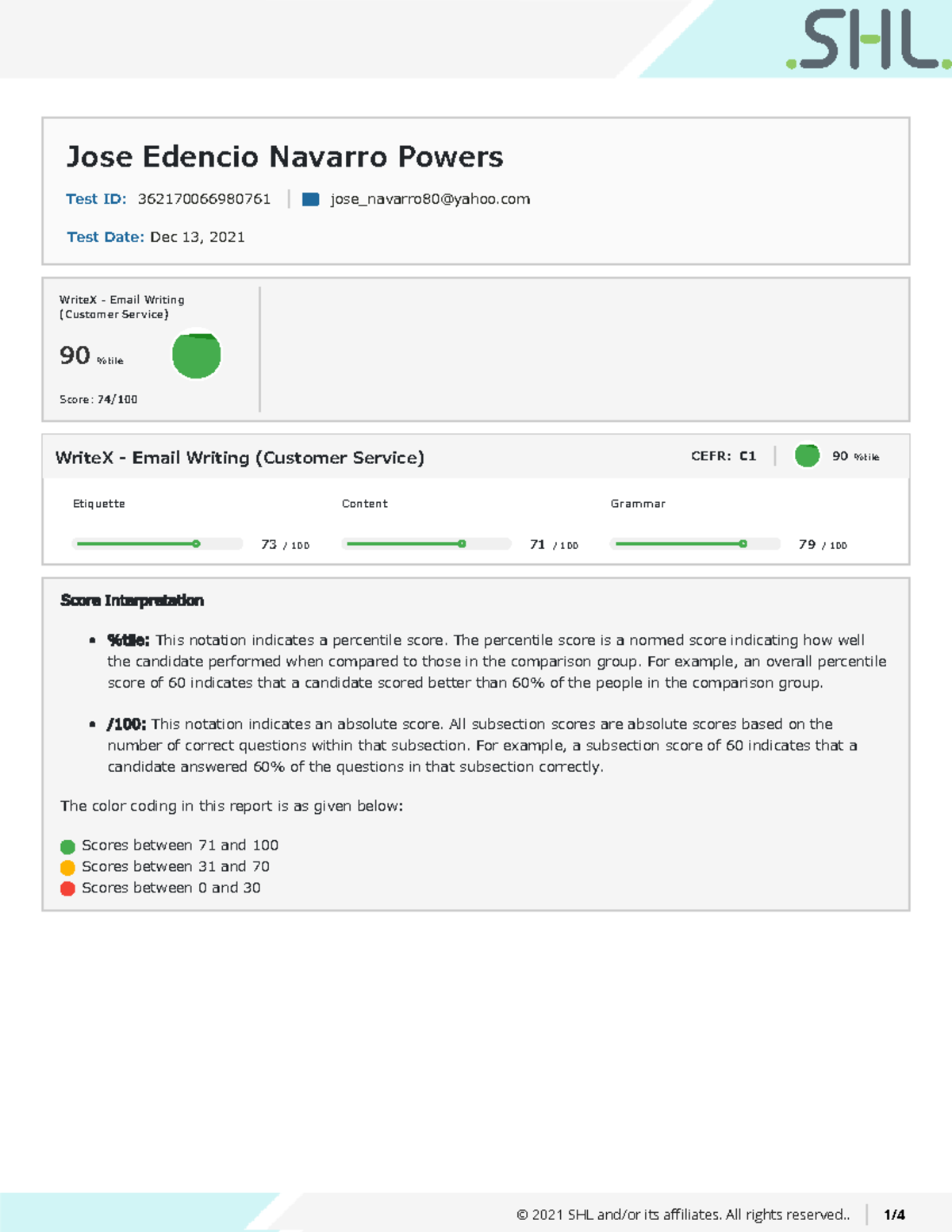Click the page number 1/4 indicator
This screenshot has width=952, height=1232.
(x=894, y=1215)
